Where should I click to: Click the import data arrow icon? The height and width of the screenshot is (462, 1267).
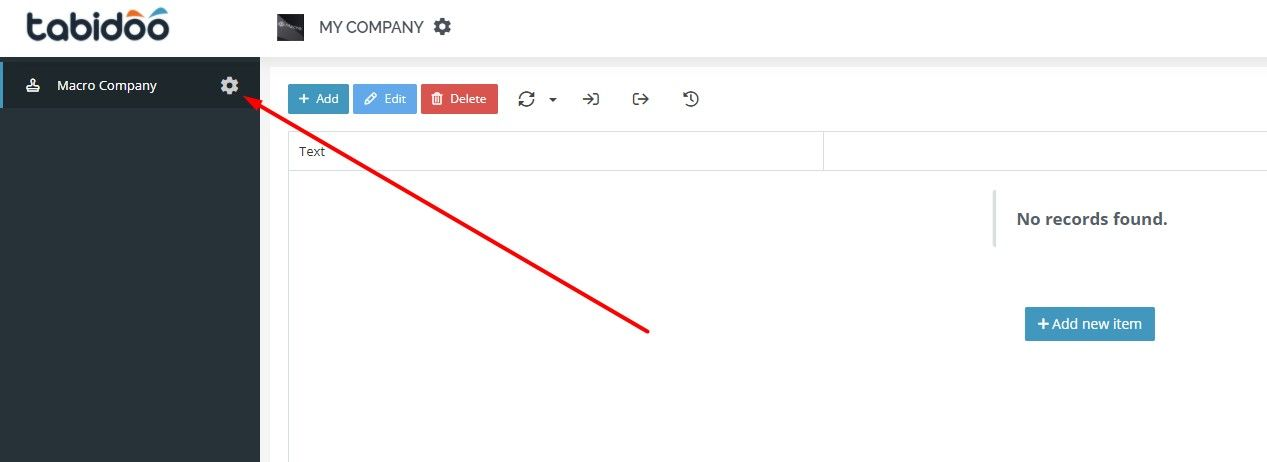[591, 99]
